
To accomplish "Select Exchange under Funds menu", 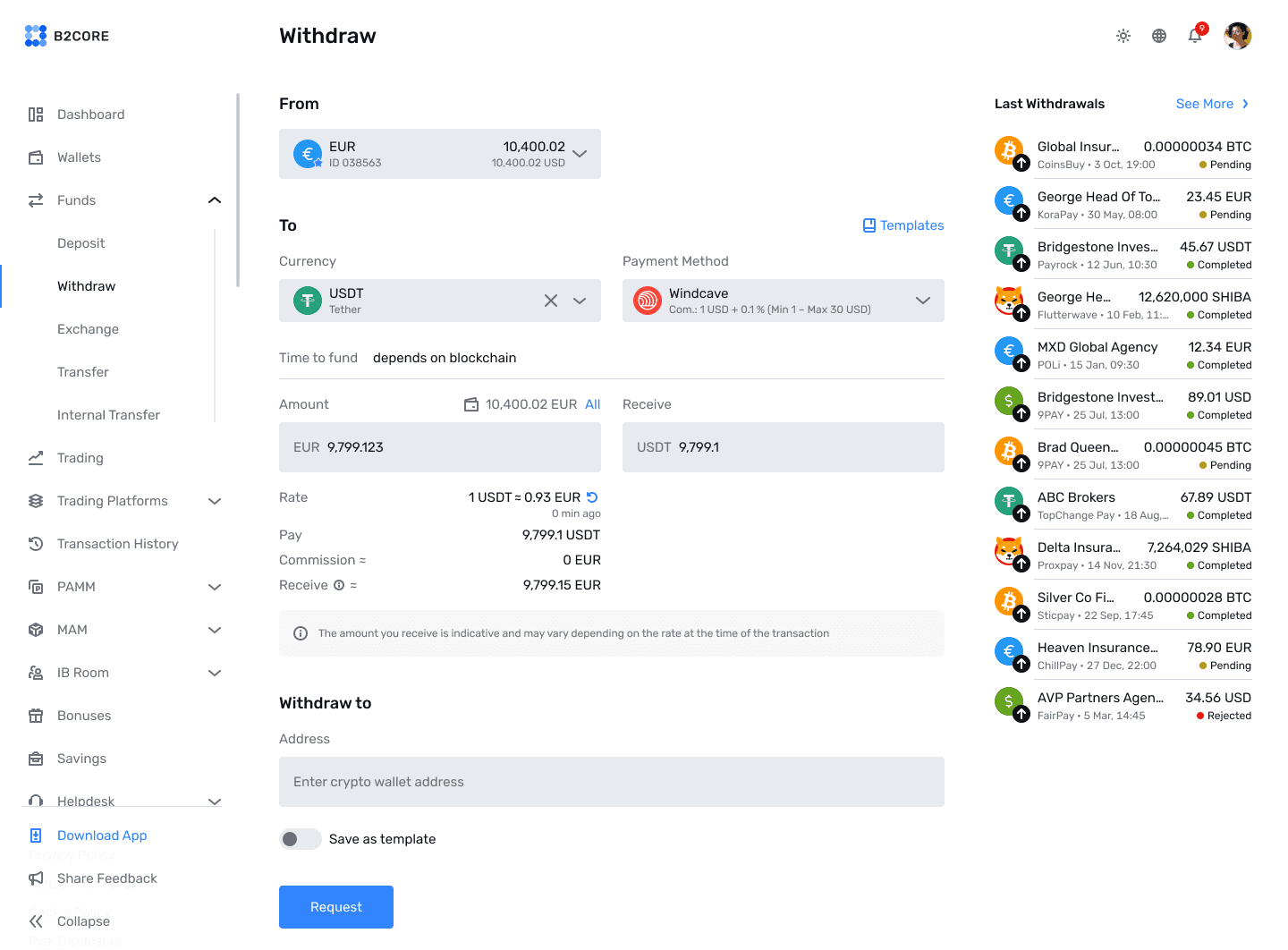I will coord(88,329).
